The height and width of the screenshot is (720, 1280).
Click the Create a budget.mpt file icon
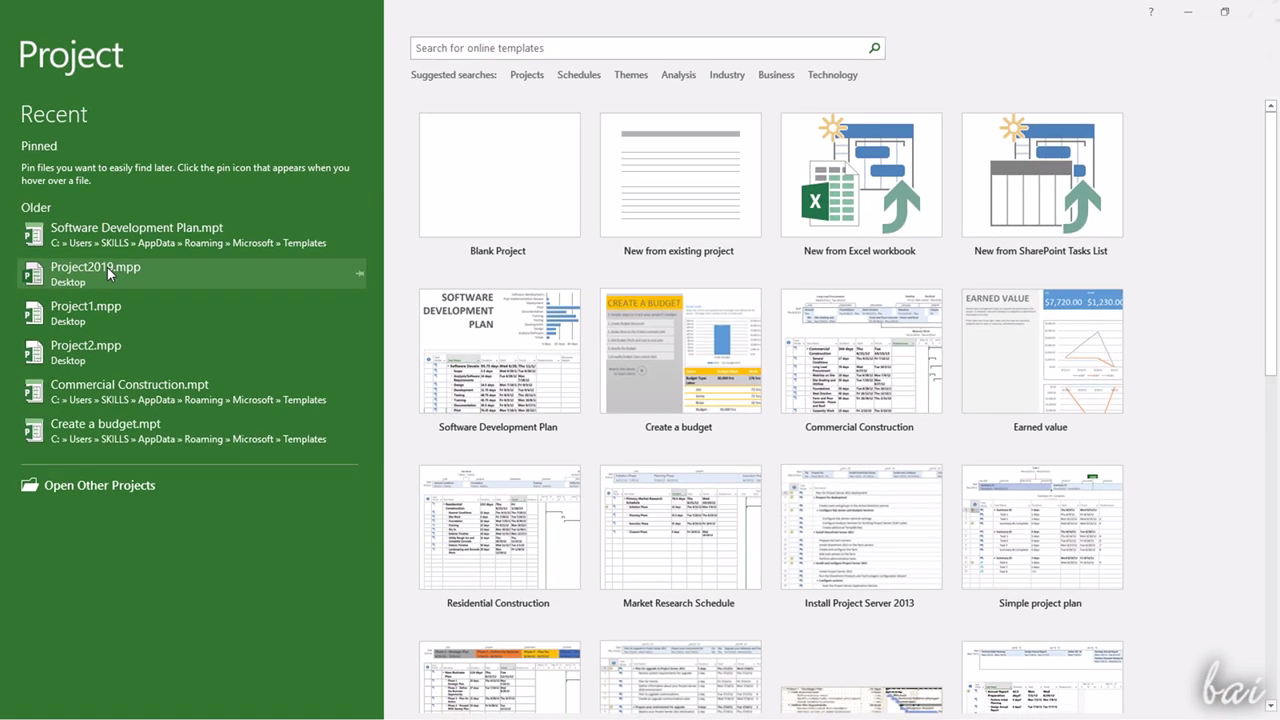point(33,430)
